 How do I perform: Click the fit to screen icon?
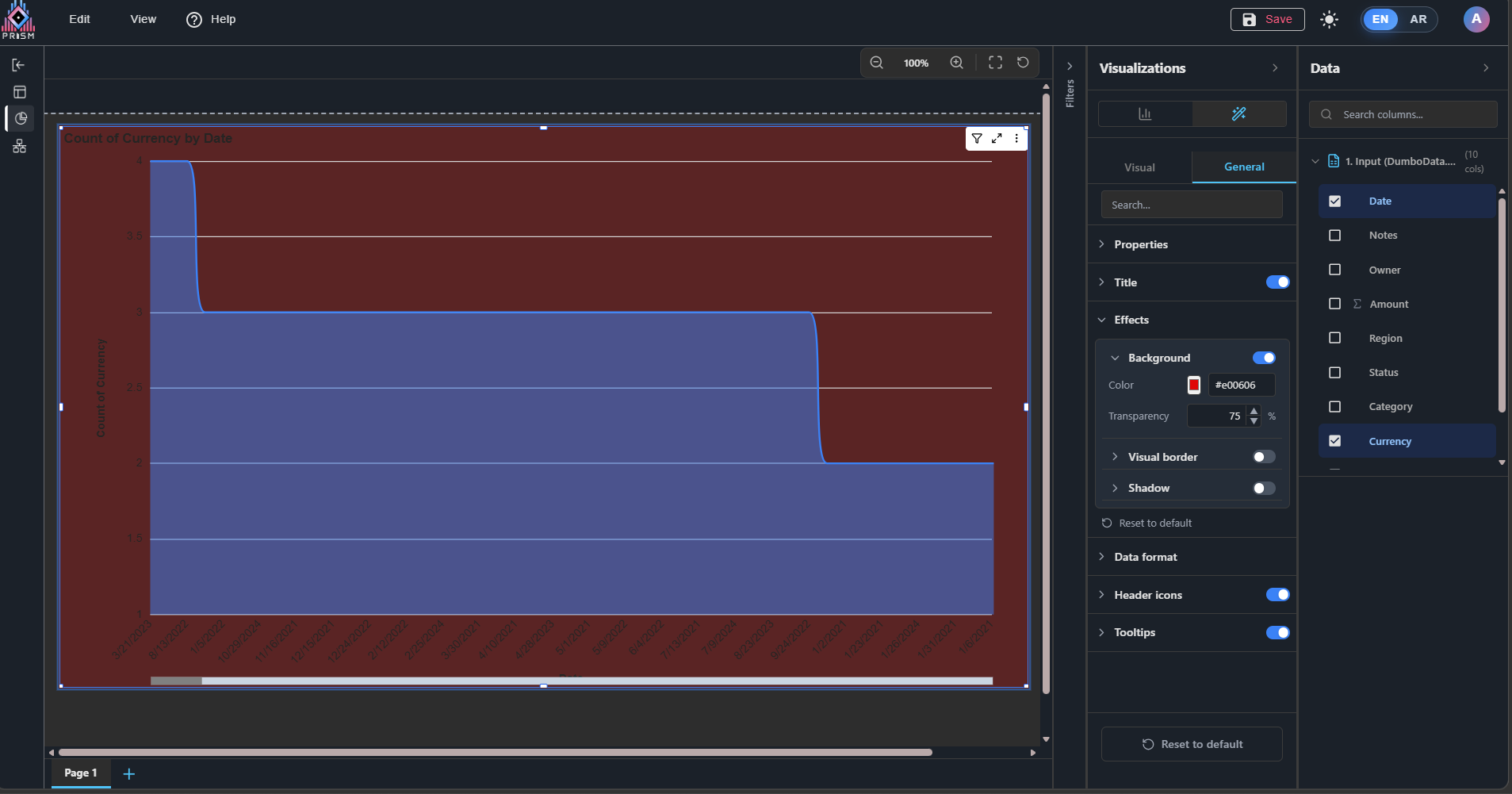pyautogui.click(x=995, y=63)
